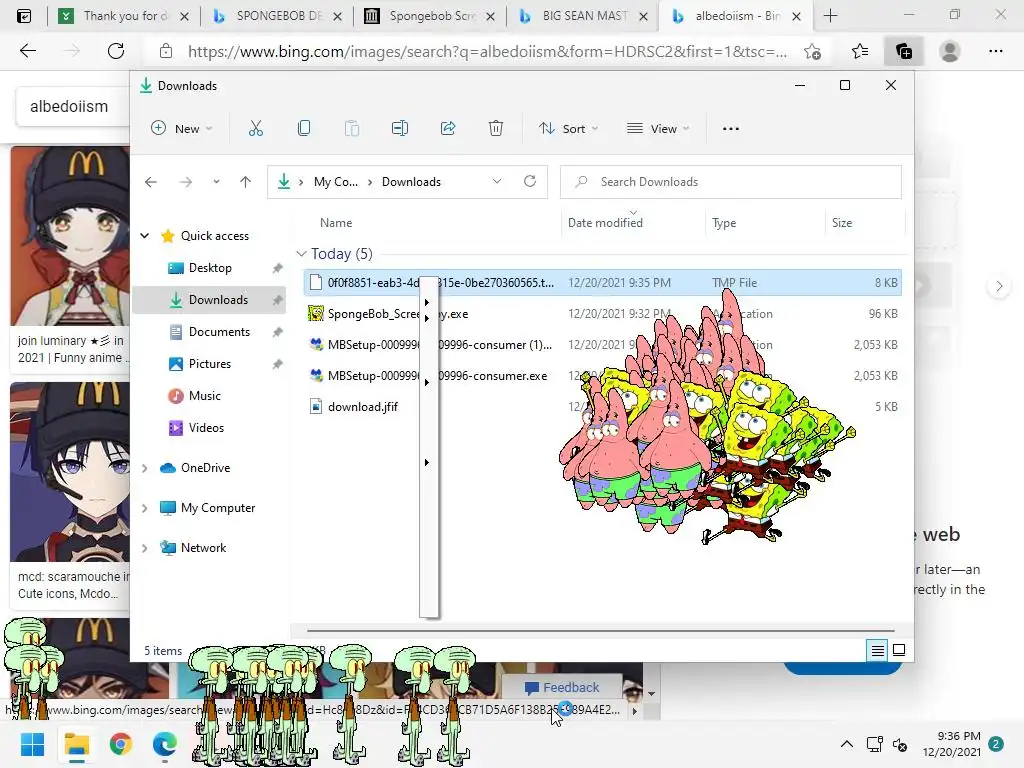Open the Edge Favorites list icon
Viewport: 1024px width, 768px height.
pyautogui.click(x=859, y=51)
